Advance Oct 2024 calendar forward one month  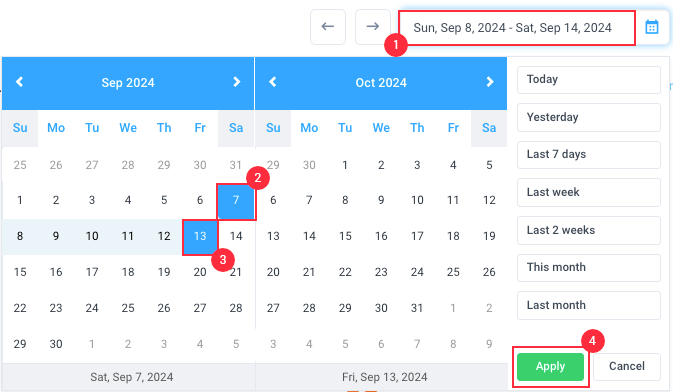click(490, 82)
